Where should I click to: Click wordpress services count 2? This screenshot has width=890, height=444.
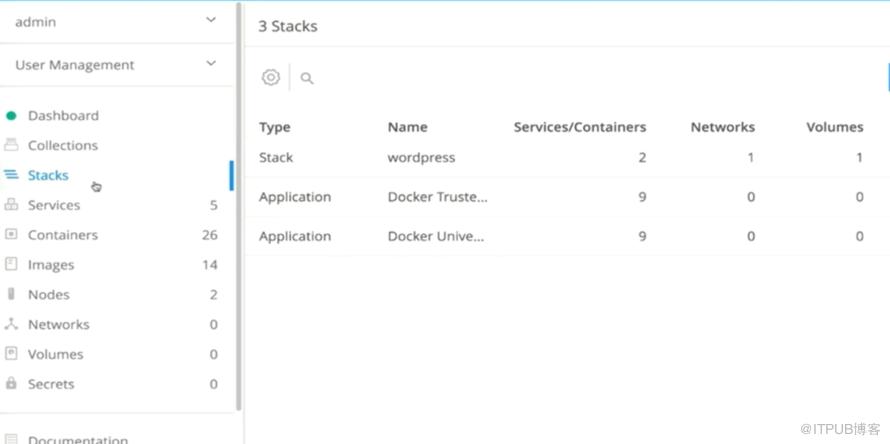[642, 157]
